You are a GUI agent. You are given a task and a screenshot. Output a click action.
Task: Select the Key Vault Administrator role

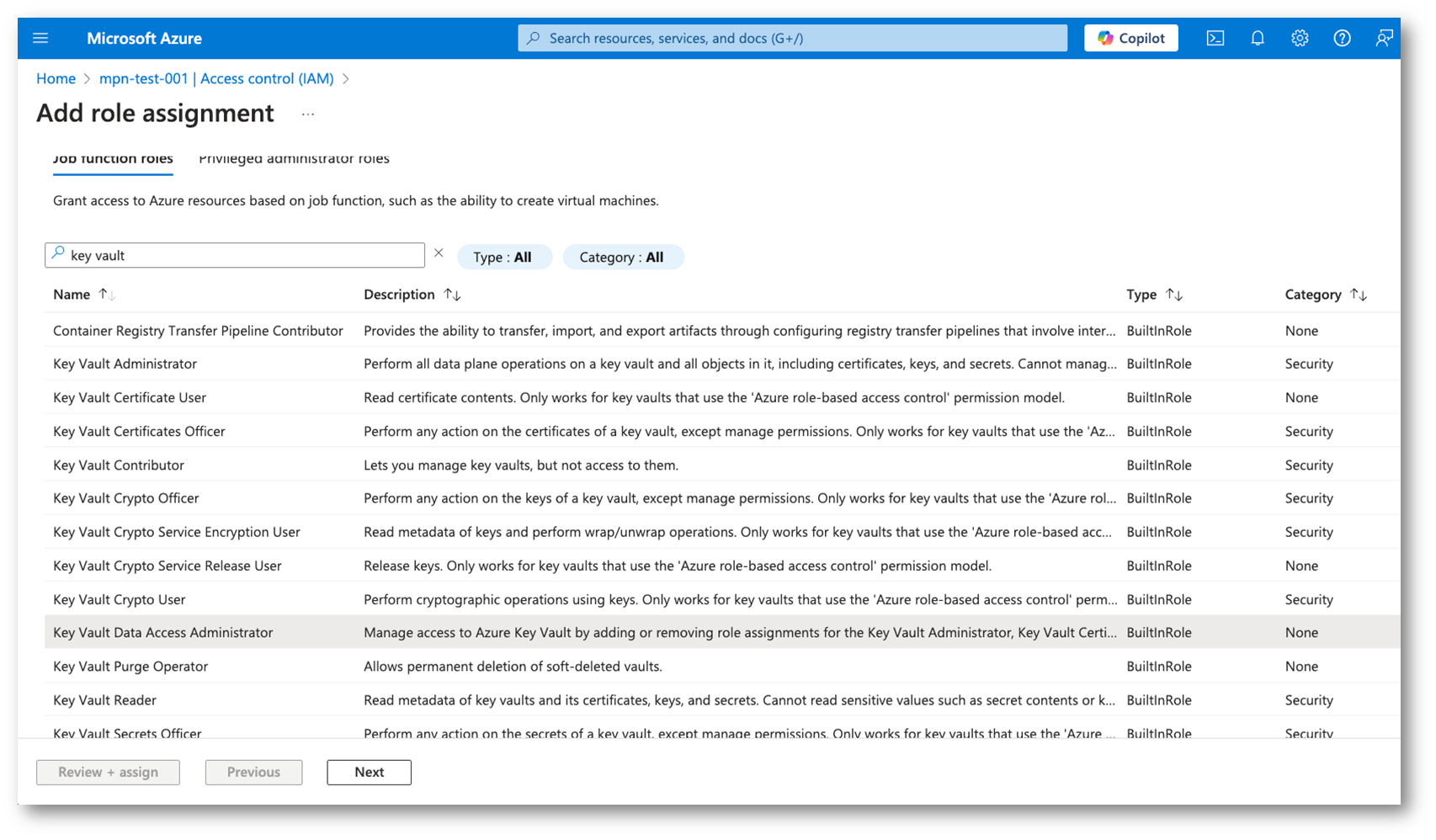click(x=125, y=364)
